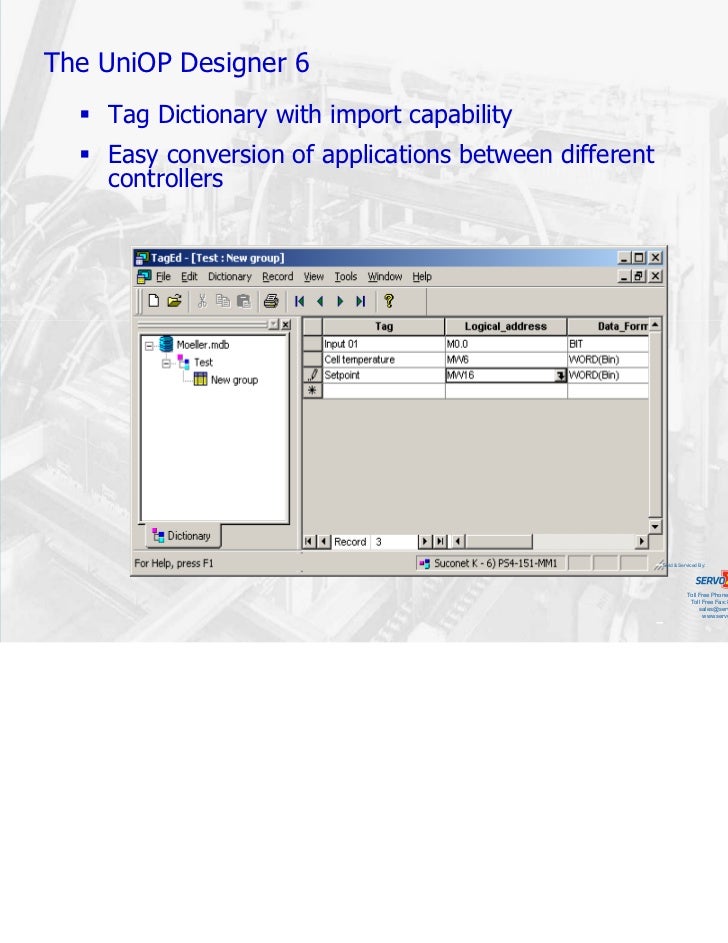728x943 pixels.
Task: Click first record button in bottom navigator
Action: [x=308, y=541]
